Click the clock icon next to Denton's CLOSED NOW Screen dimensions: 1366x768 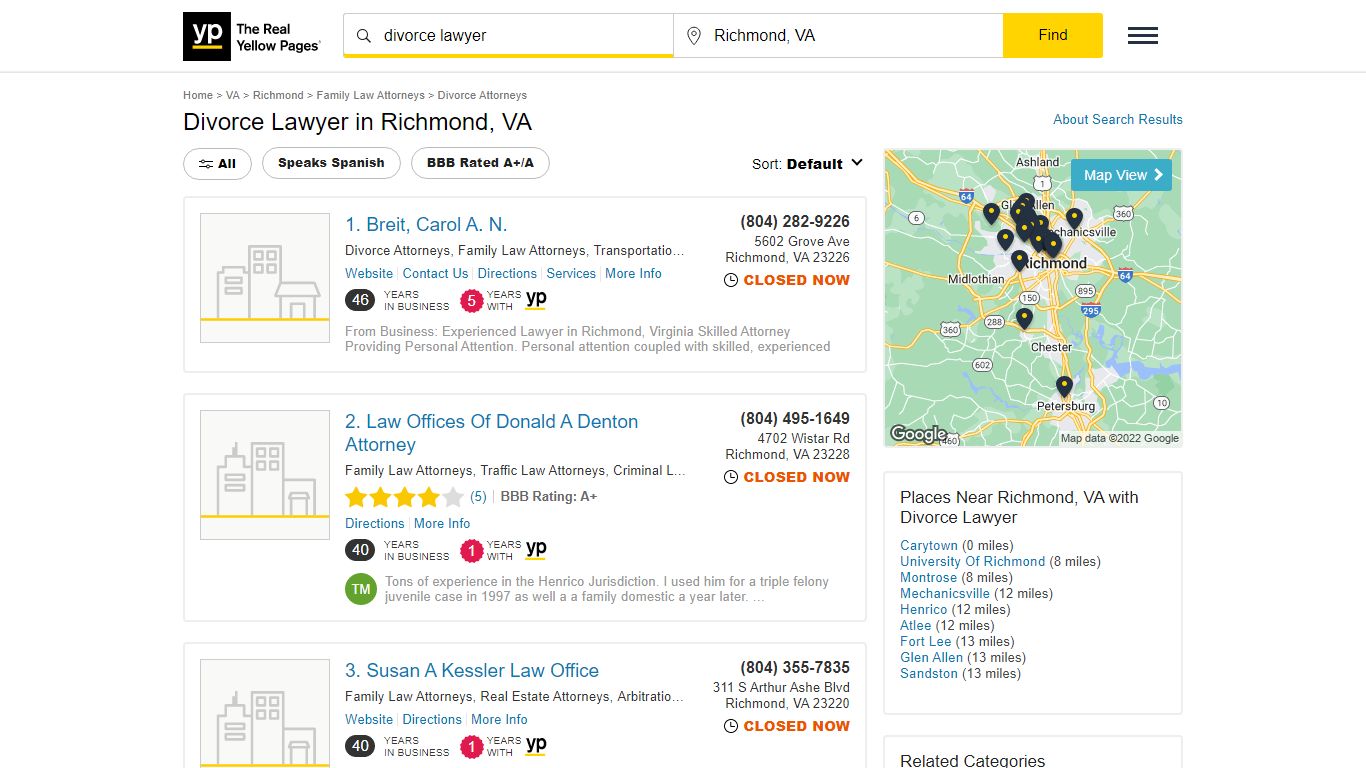click(731, 477)
